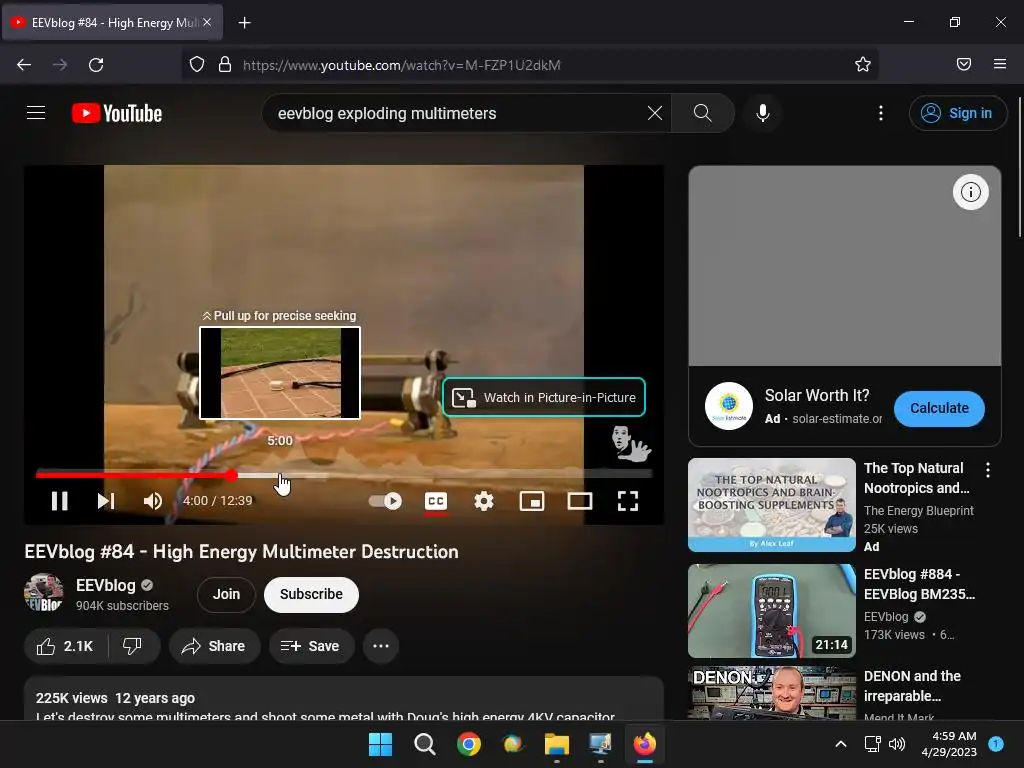The height and width of the screenshot is (768, 1024).
Task: Open the Solar Estimate advertiser logo
Action: [729, 406]
